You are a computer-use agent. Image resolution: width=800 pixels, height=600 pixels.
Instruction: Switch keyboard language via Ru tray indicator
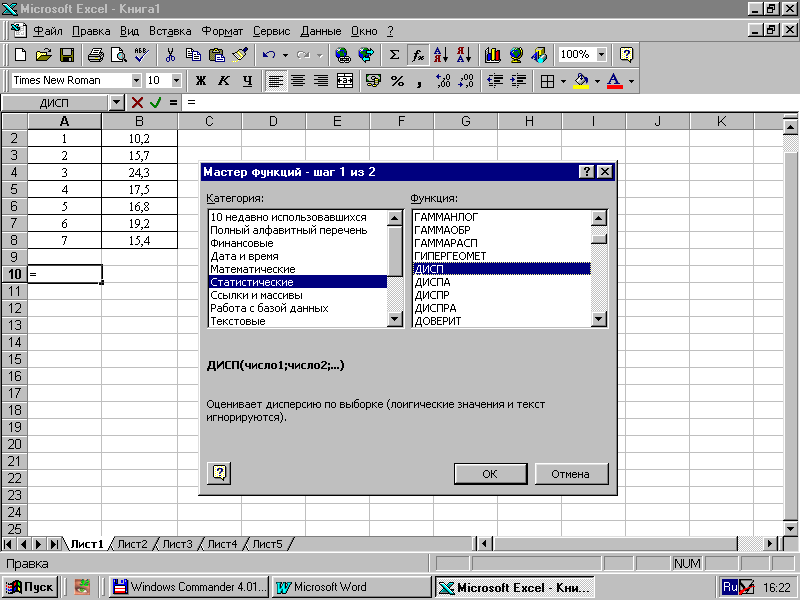click(x=730, y=587)
